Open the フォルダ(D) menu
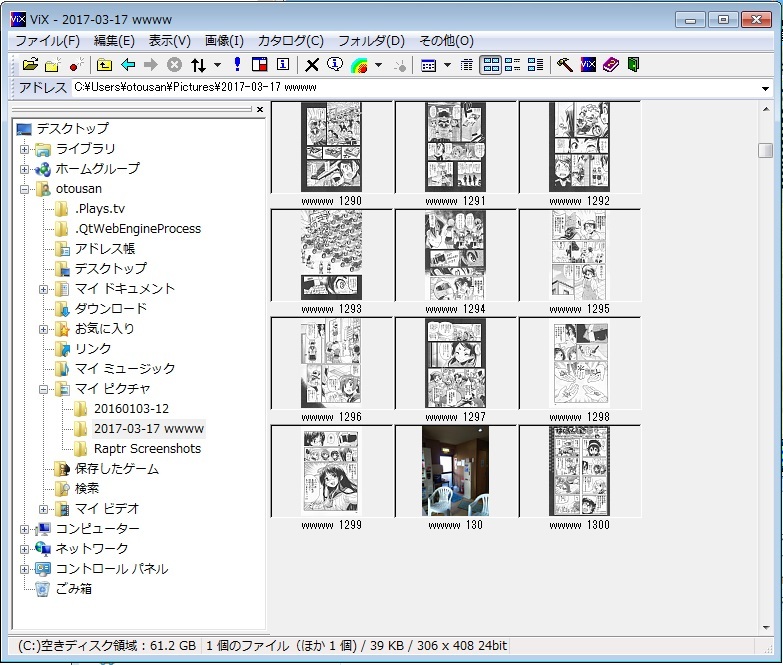The height and width of the screenshot is (665, 783). (x=372, y=40)
